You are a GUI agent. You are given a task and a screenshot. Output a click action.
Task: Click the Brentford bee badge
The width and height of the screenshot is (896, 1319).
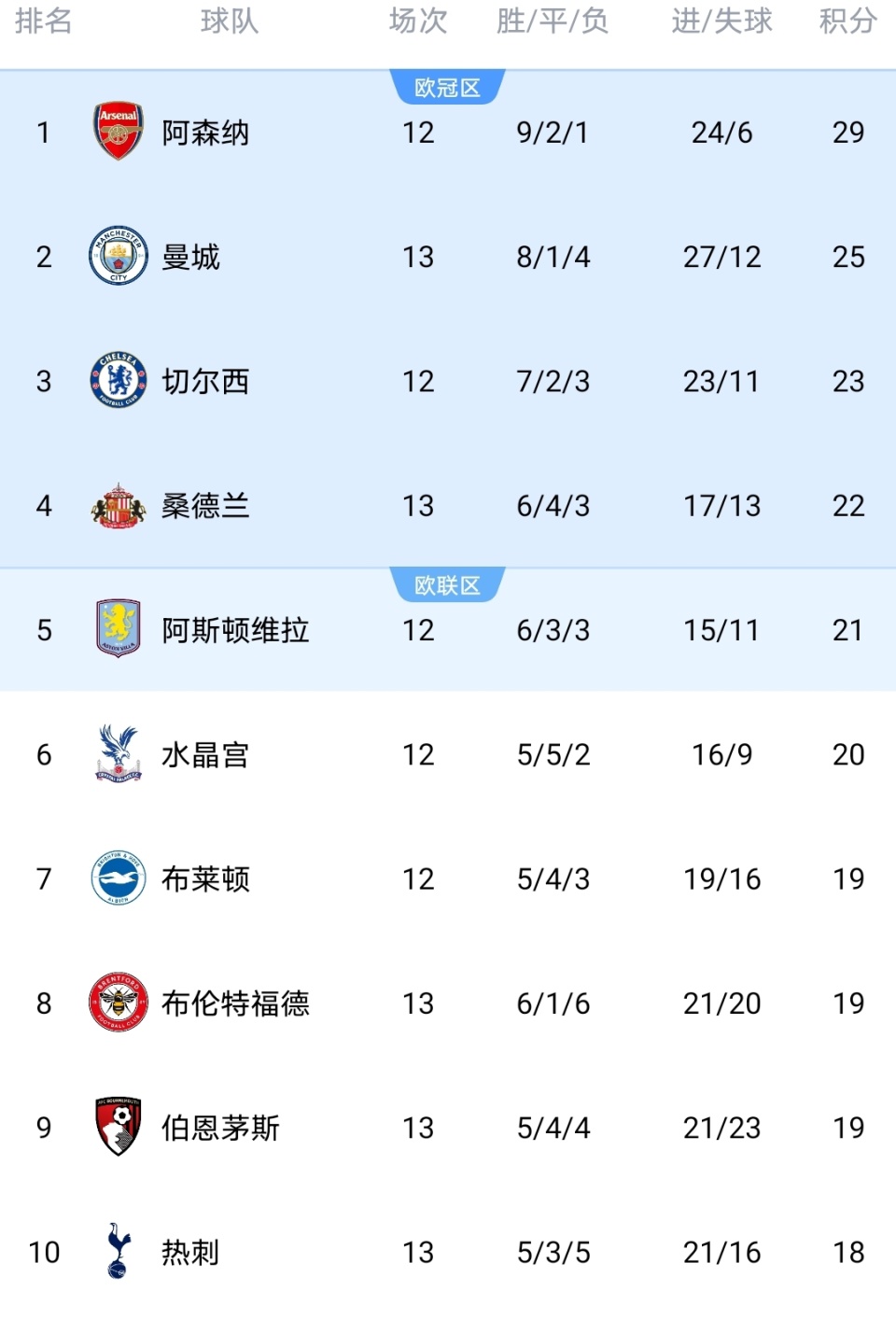pos(119,1003)
